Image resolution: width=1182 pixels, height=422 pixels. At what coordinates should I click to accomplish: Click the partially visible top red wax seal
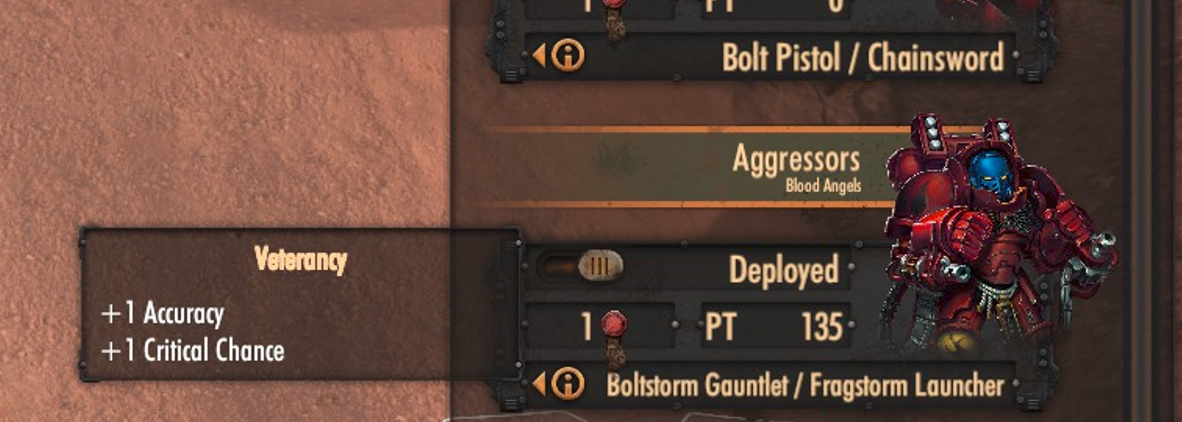coord(614,2)
